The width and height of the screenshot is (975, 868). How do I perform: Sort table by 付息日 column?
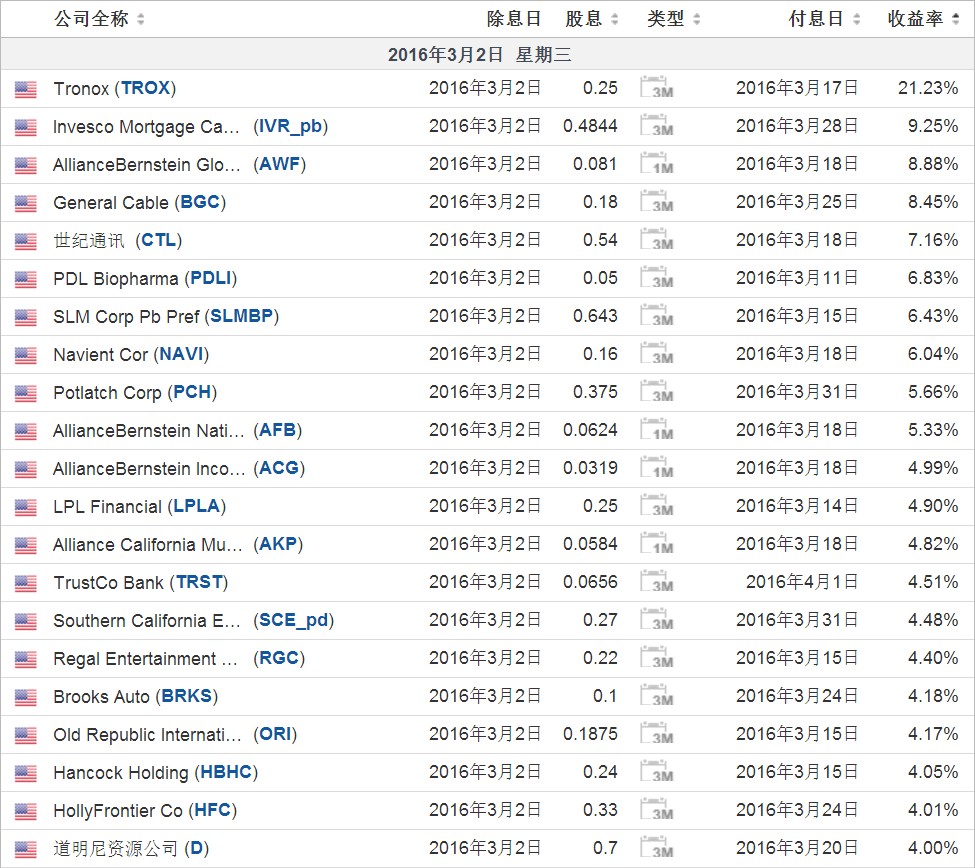pos(823,19)
